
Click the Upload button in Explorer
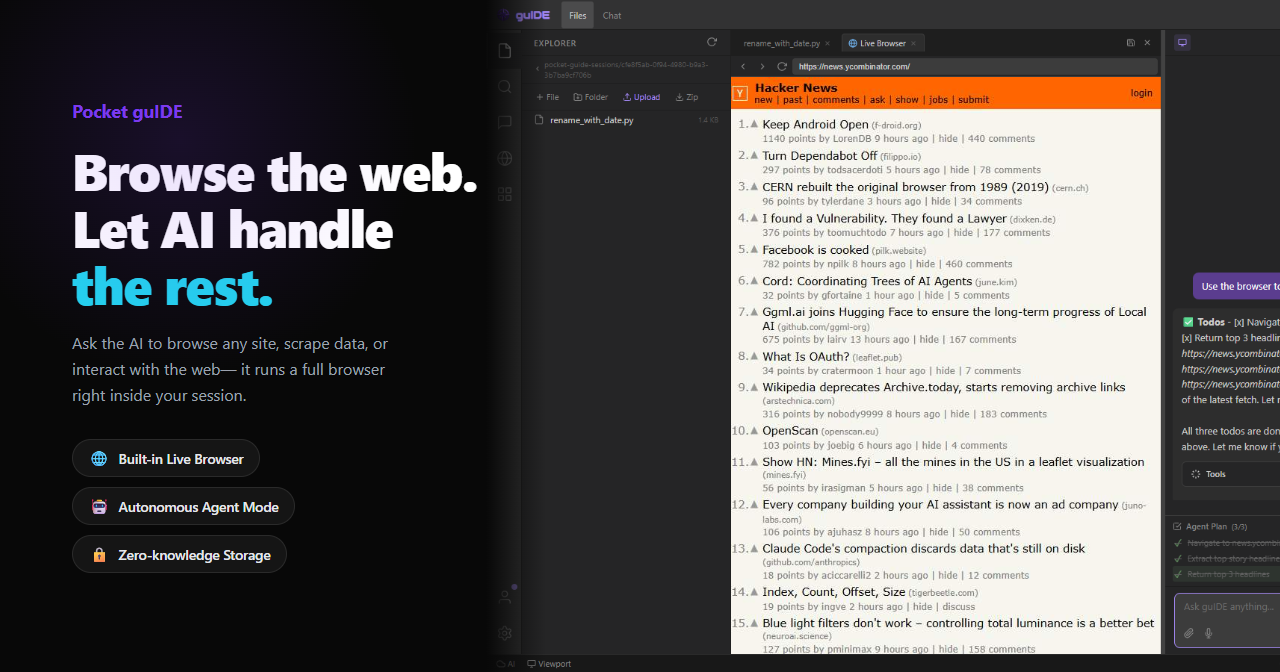[x=641, y=97]
